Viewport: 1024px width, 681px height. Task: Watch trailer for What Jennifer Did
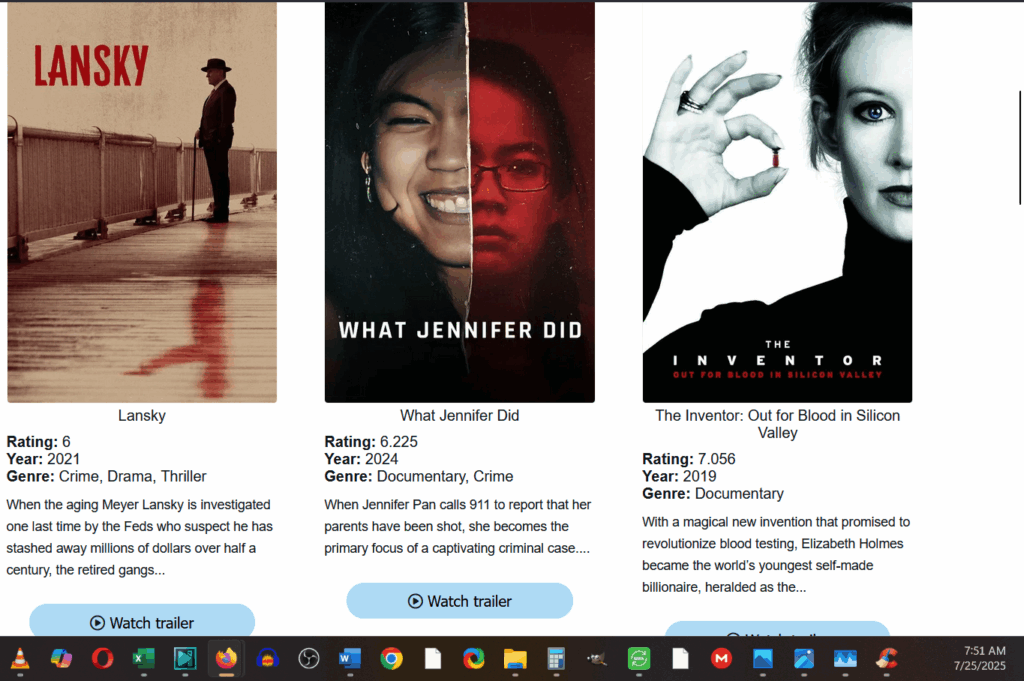point(460,601)
